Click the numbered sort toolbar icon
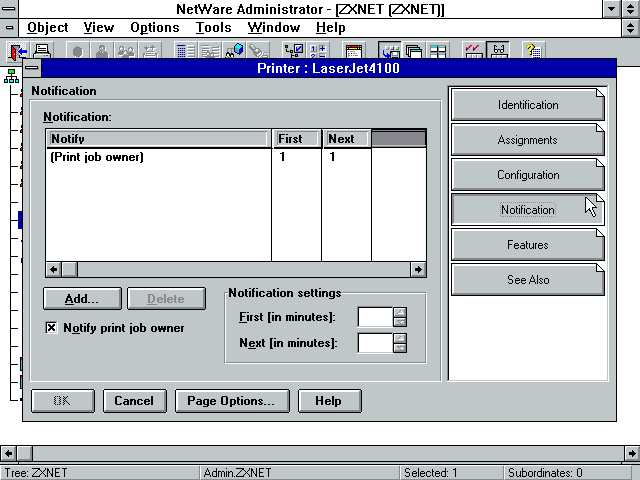640x480 pixels. [318, 51]
